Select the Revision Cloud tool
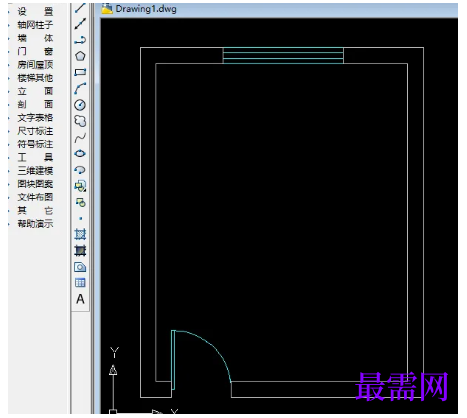Screen dimensions: 467x418 tap(80, 121)
